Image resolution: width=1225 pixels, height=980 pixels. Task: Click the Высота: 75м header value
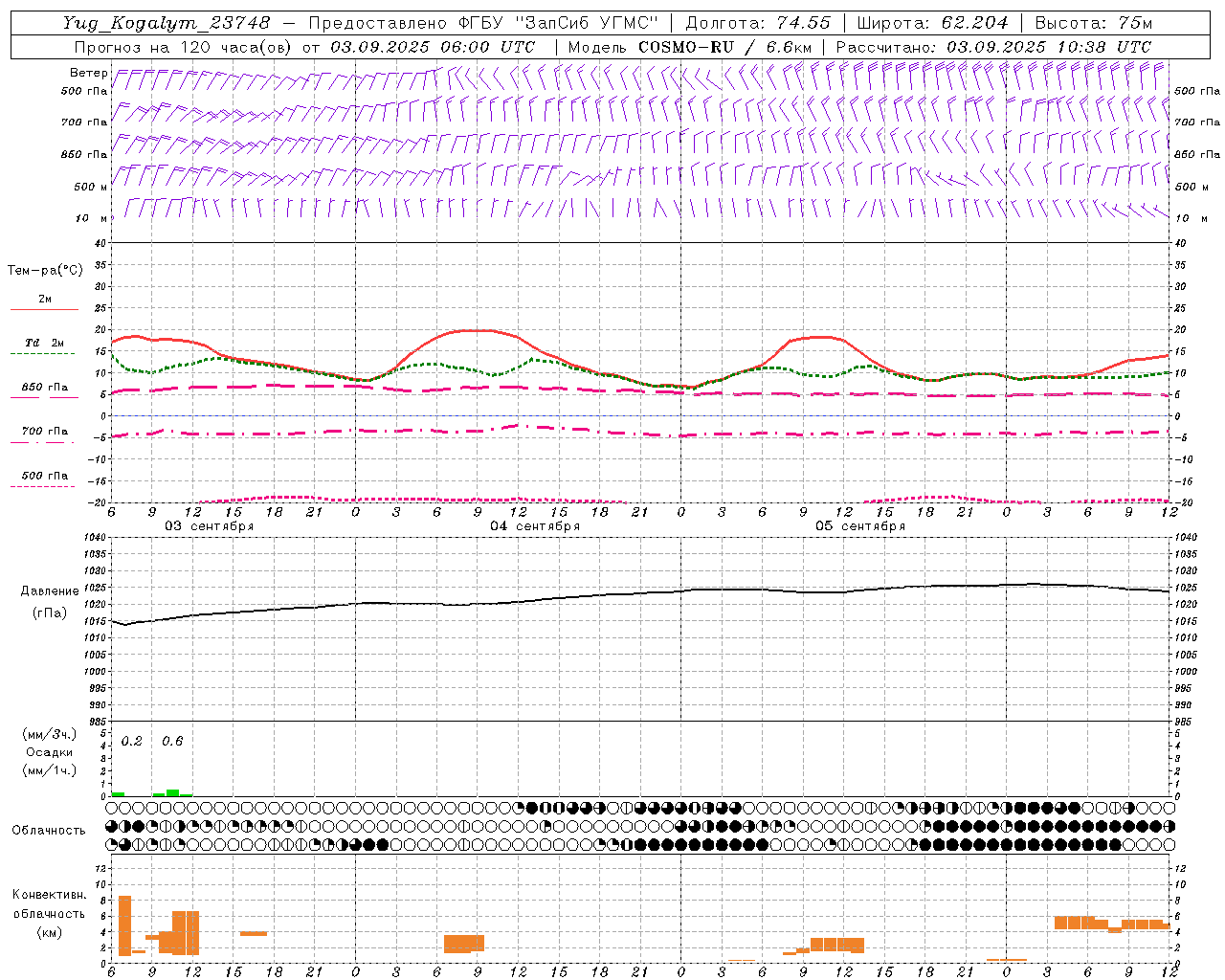pyautogui.click(x=1094, y=22)
